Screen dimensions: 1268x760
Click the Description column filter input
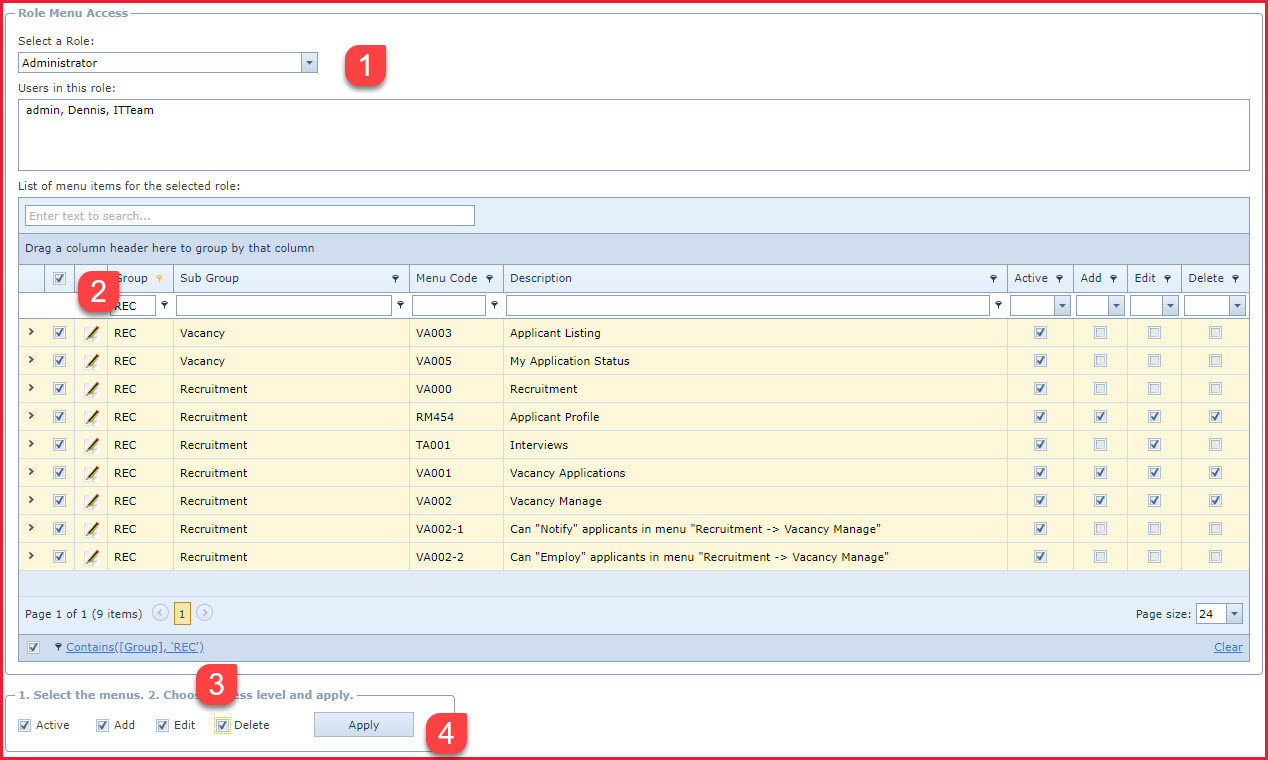click(748, 306)
